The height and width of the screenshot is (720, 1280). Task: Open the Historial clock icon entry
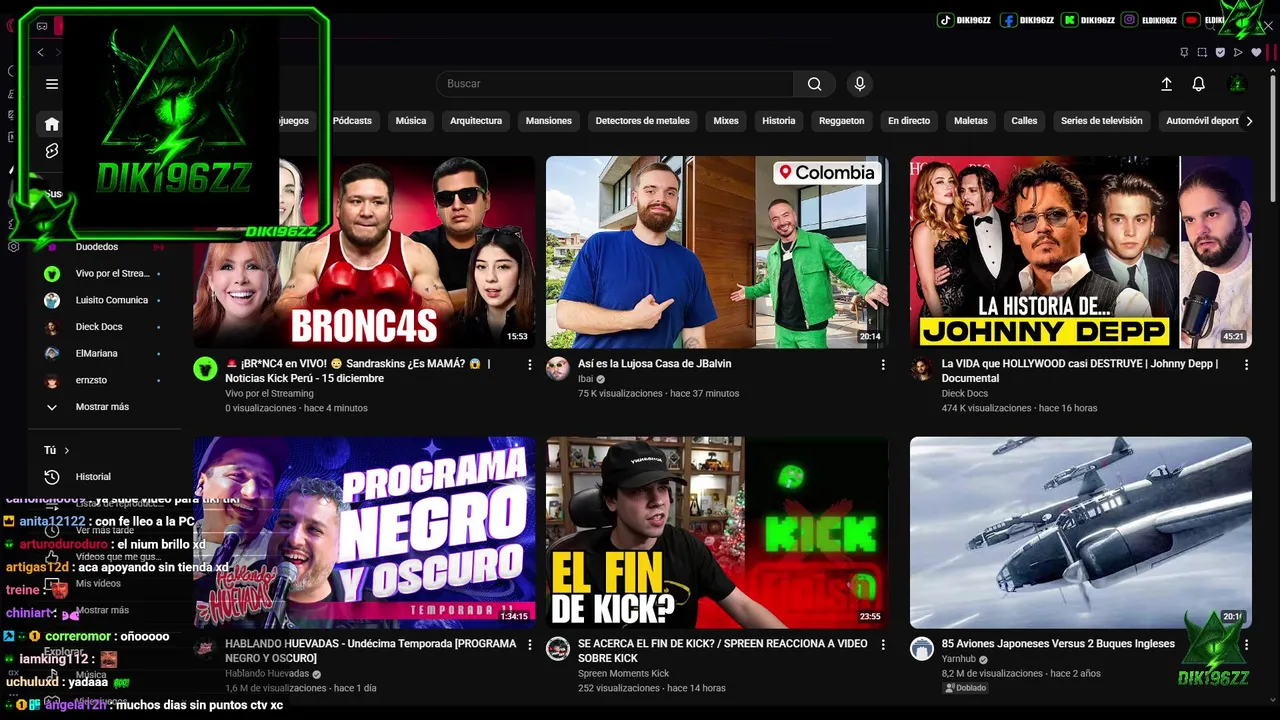tap(52, 477)
